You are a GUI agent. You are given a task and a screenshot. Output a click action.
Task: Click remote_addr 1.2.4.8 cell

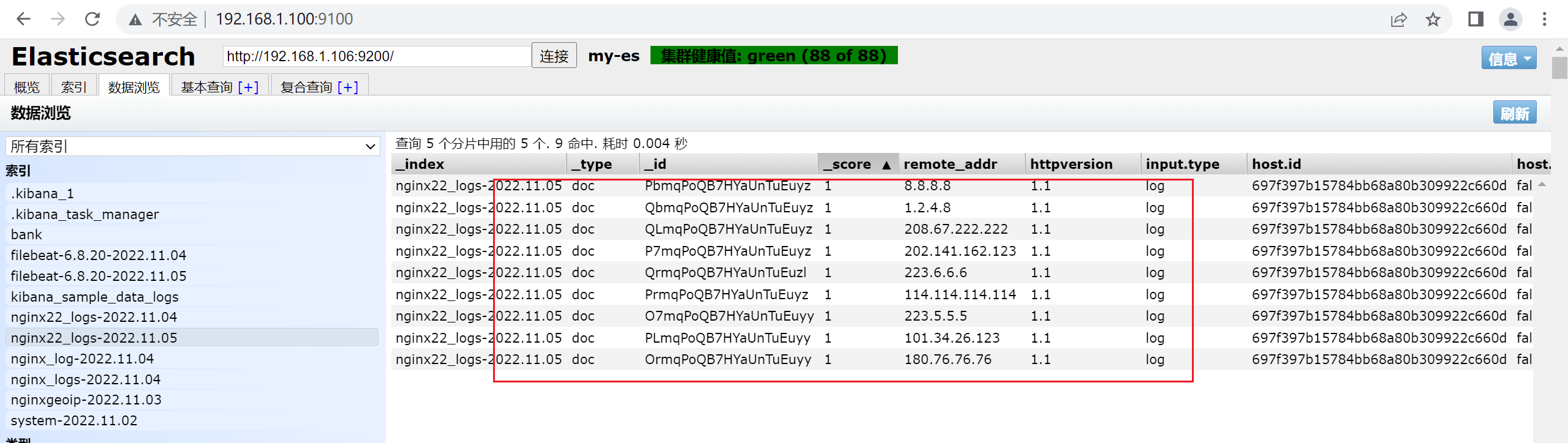927,207
